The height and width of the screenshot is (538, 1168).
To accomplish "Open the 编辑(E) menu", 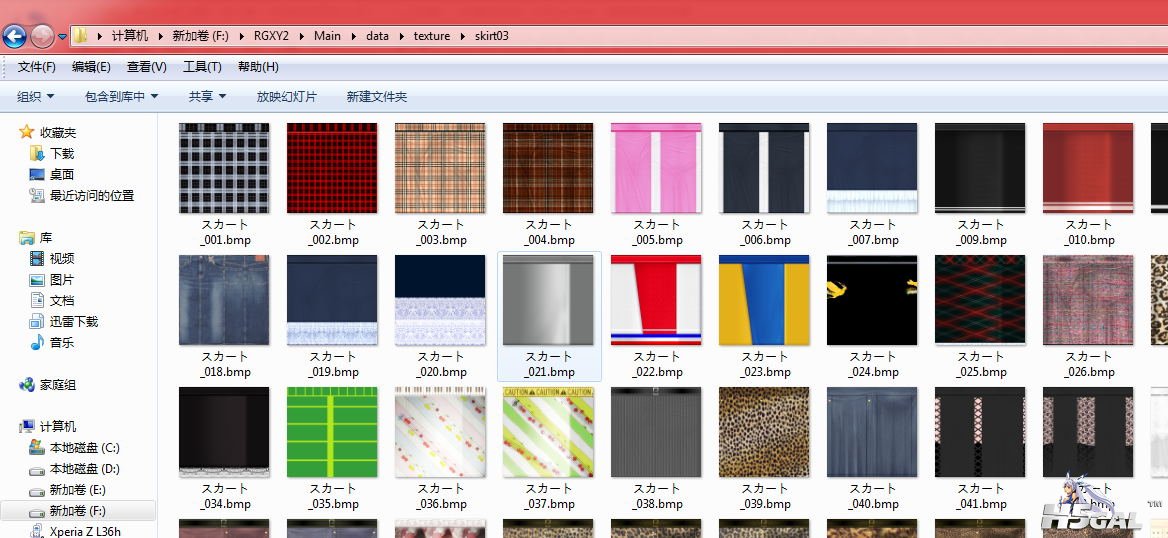I will [x=91, y=67].
